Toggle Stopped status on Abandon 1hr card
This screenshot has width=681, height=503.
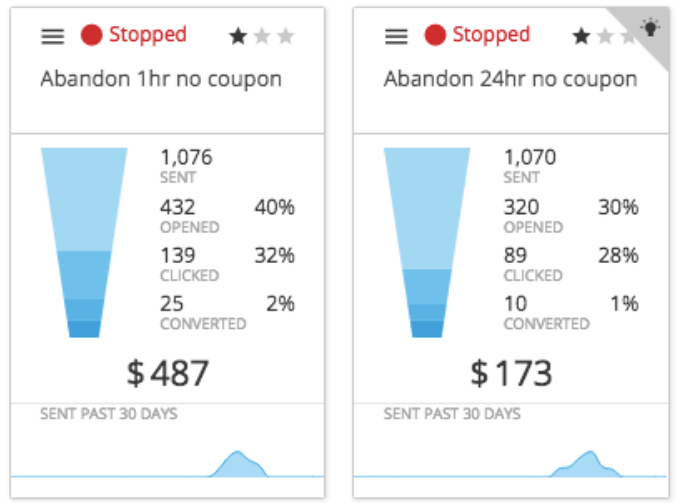(x=148, y=35)
